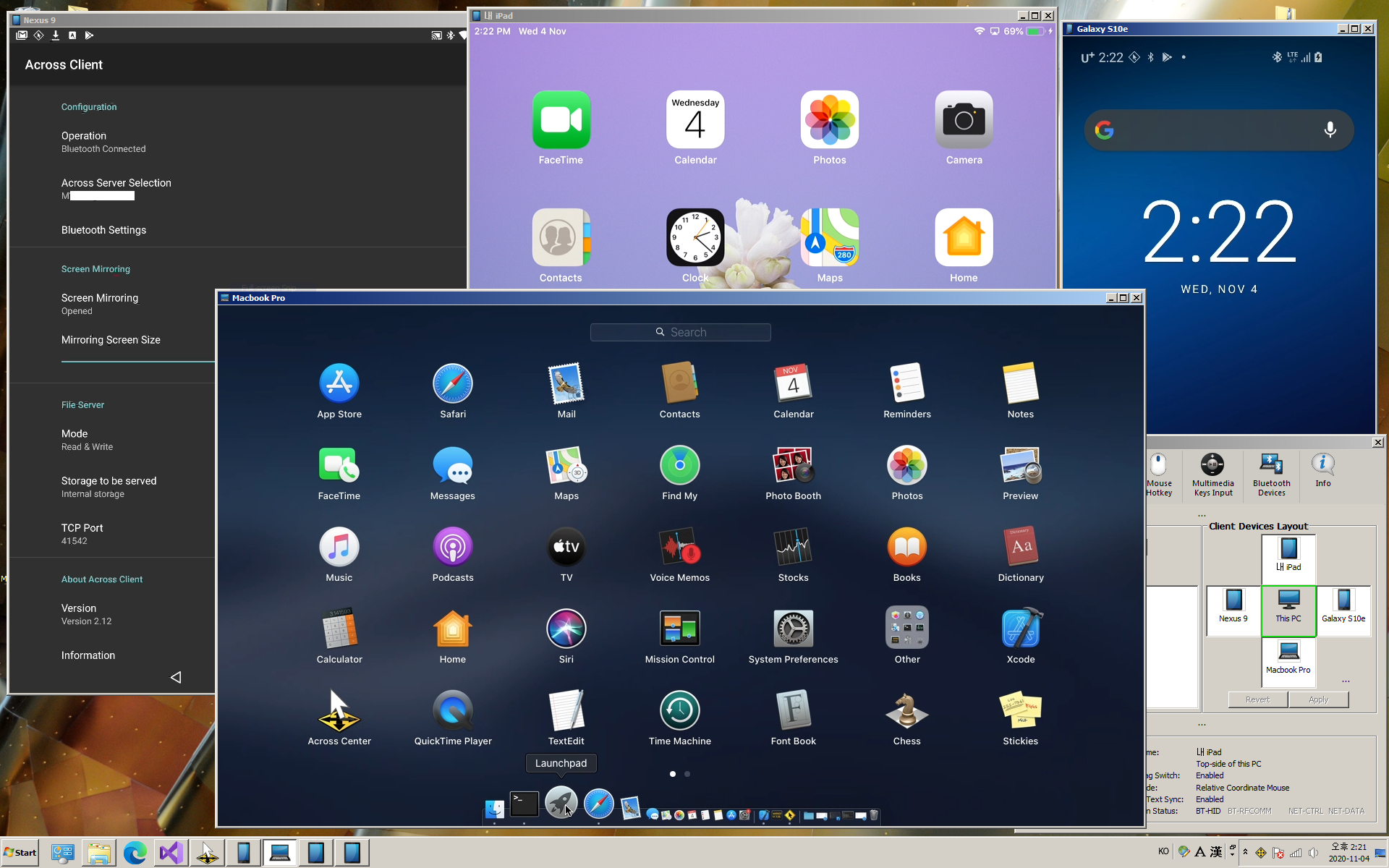Select Macbook Pro device in layout
1389x868 pixels.
tap(1288, 658)
